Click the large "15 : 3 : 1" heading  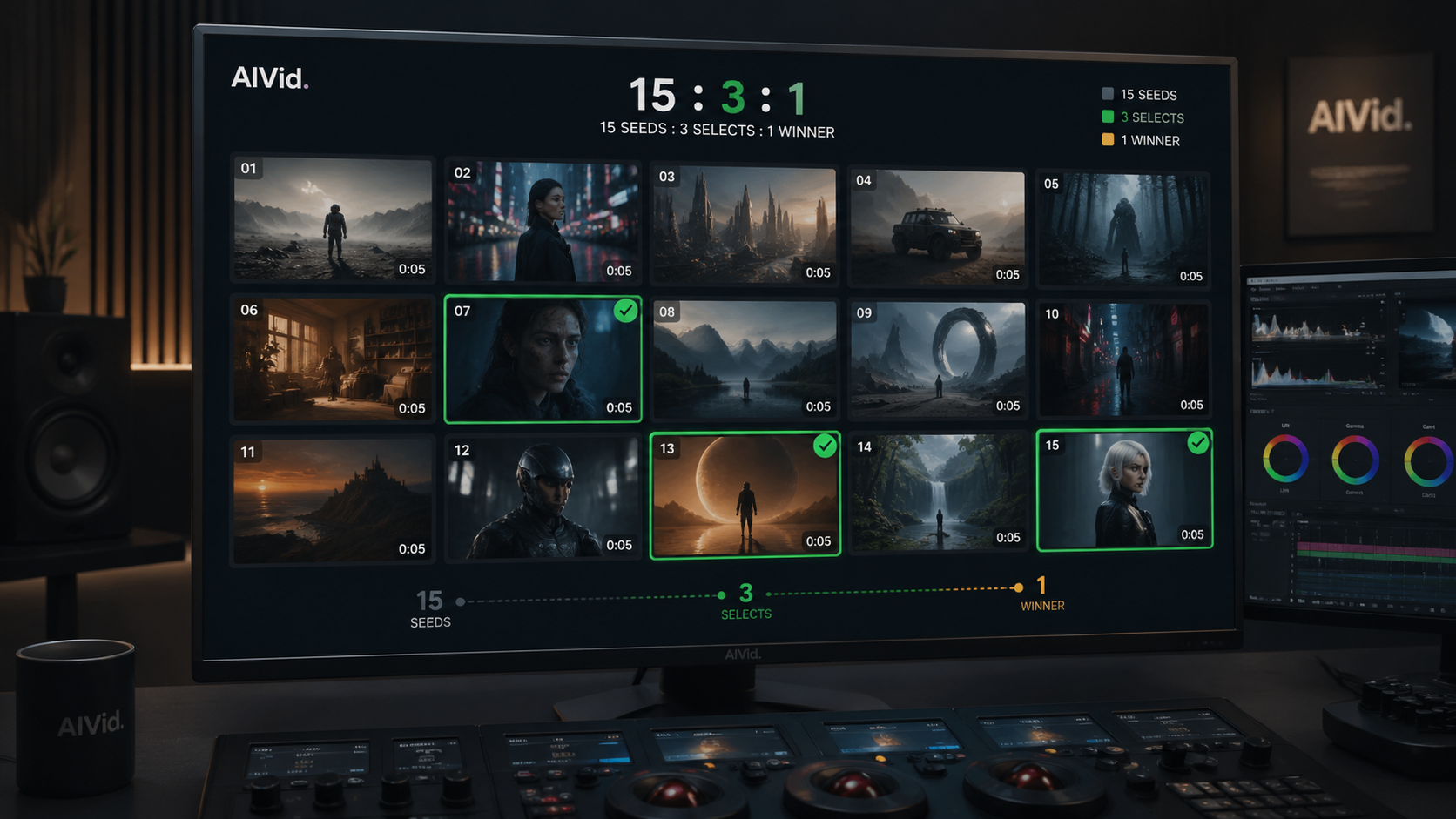pyautogui.click(x=717, y=96)
